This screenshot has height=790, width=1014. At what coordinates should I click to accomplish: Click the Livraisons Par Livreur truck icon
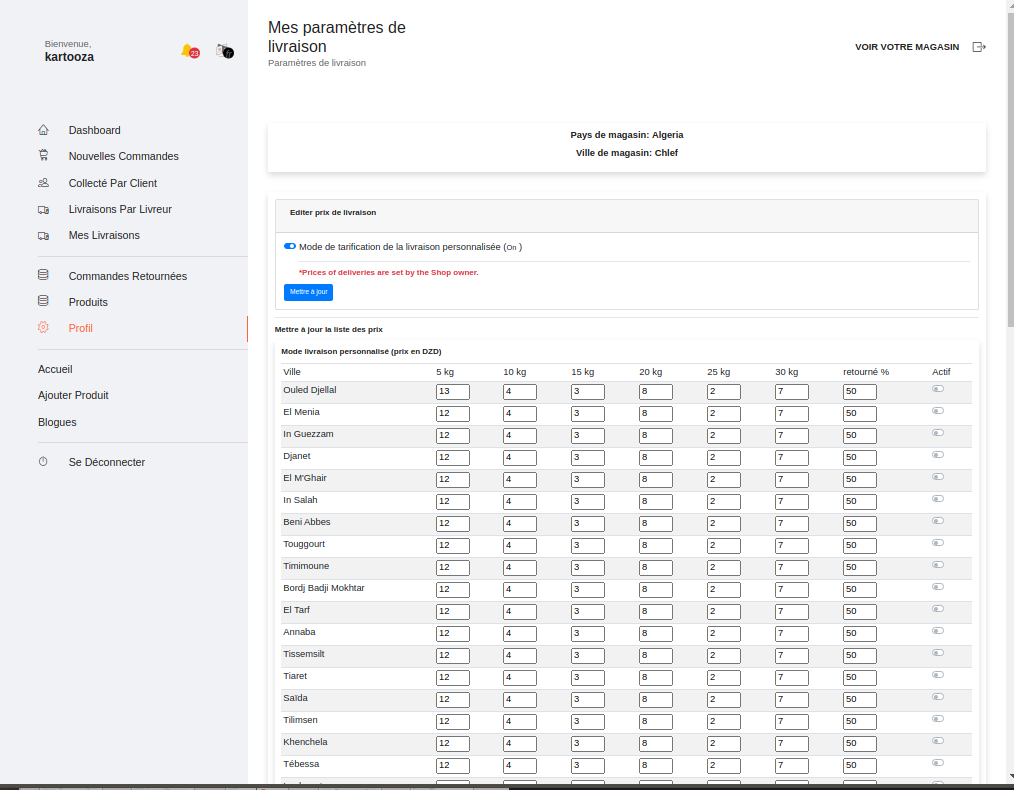click(43, 209)
